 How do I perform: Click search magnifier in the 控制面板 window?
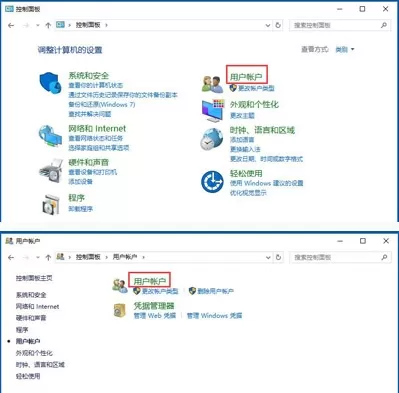(x=384, y=25)
